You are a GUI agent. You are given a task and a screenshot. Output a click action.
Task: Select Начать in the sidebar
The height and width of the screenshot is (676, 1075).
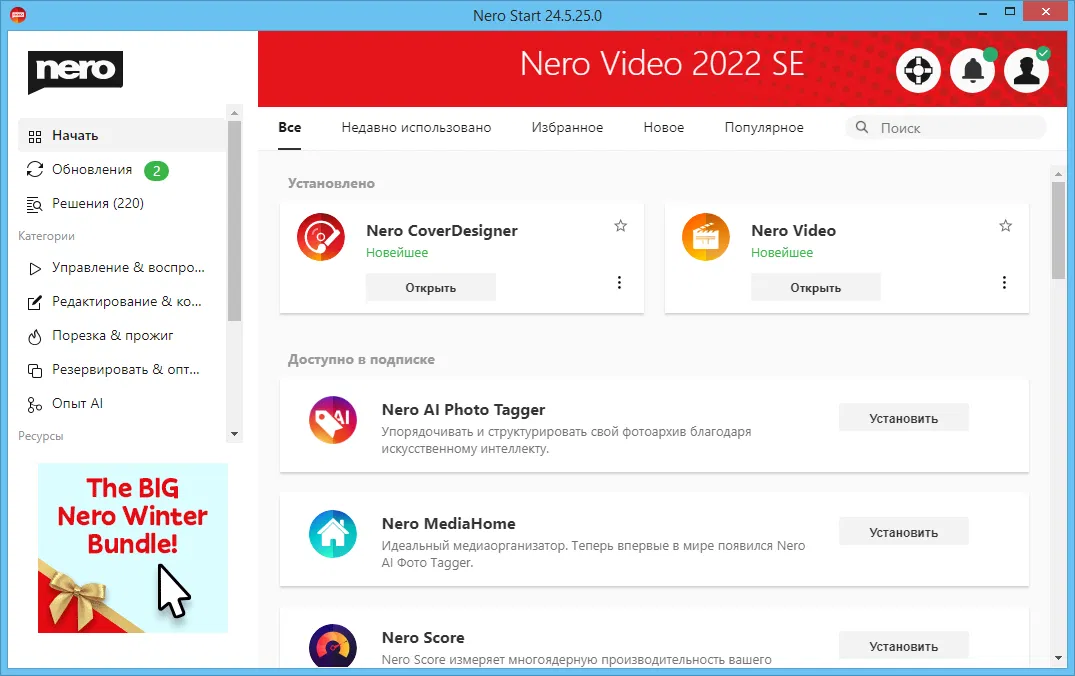[122, 136]
